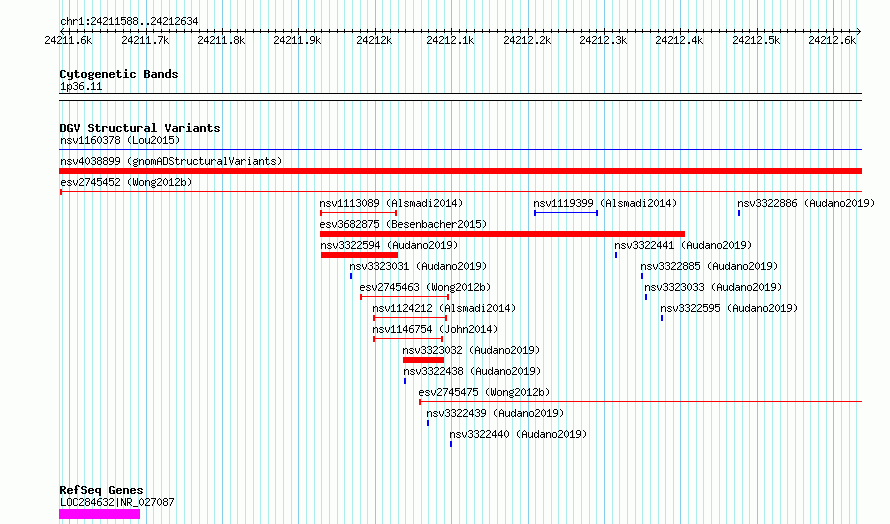Open nsv3322438 (Audano2019) label

tap(472, 371)
